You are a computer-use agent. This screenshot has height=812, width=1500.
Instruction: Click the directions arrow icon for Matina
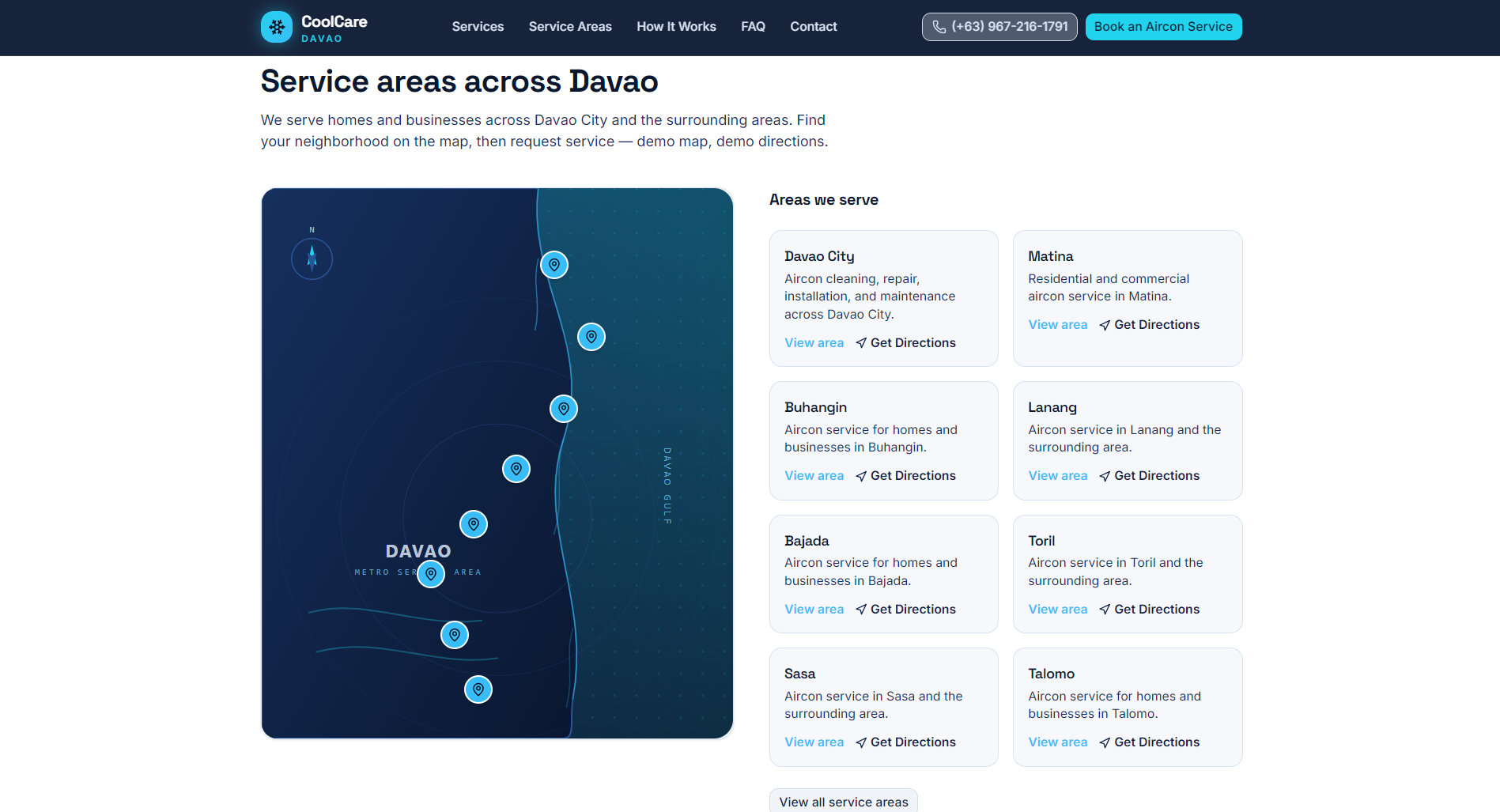coord(1105,325)
